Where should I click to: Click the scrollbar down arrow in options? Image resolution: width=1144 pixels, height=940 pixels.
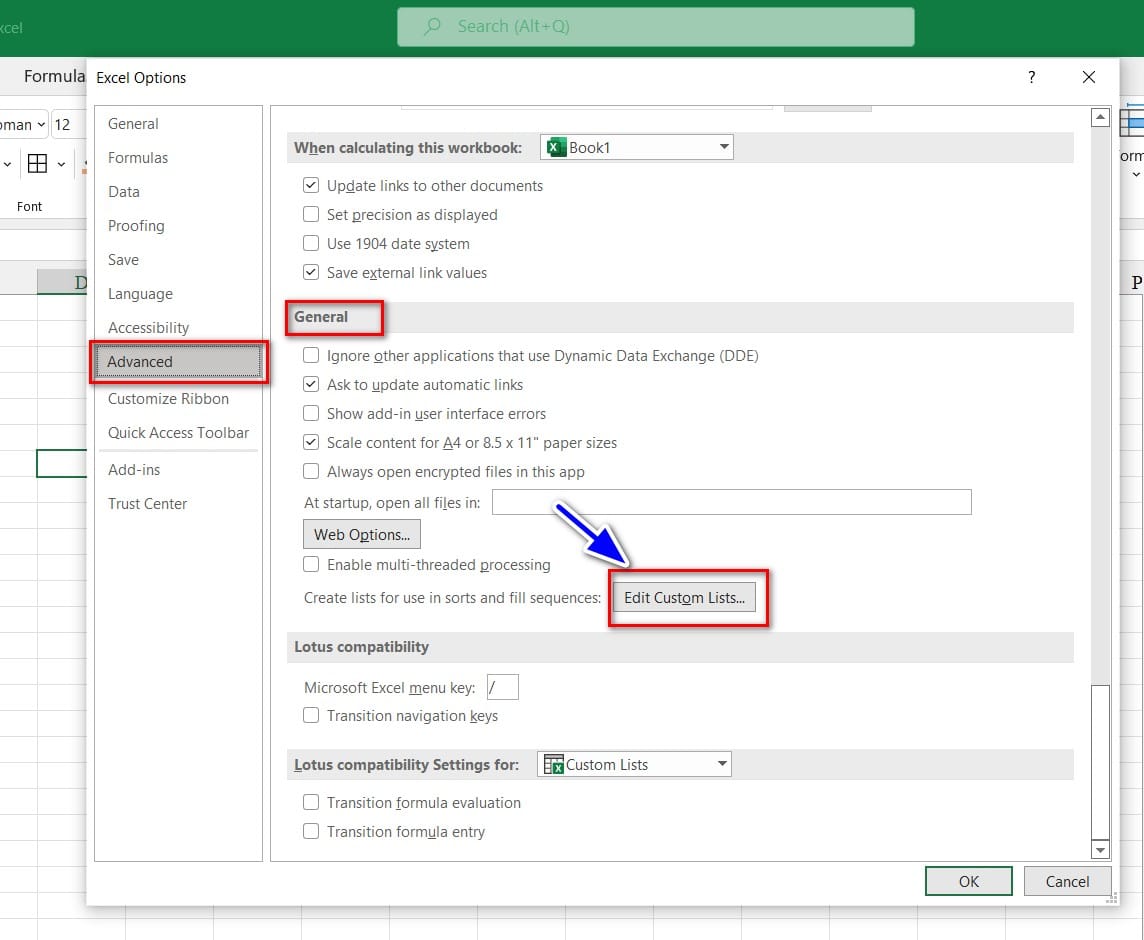[x=1100, y=849]
